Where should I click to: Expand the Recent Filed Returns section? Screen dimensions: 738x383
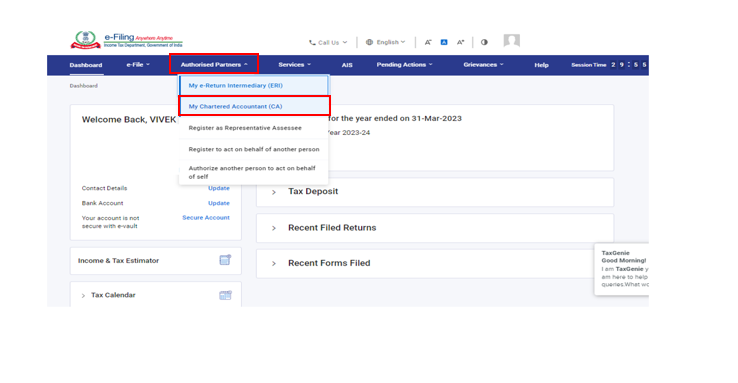[x=435, y=228]
